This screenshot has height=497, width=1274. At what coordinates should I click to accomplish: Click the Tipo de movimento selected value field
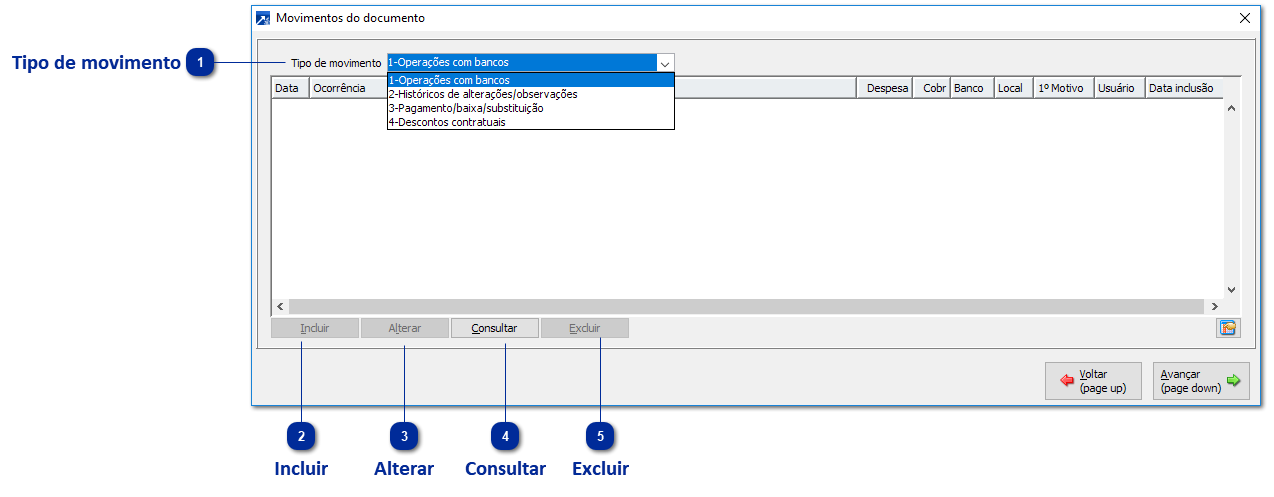521,62
